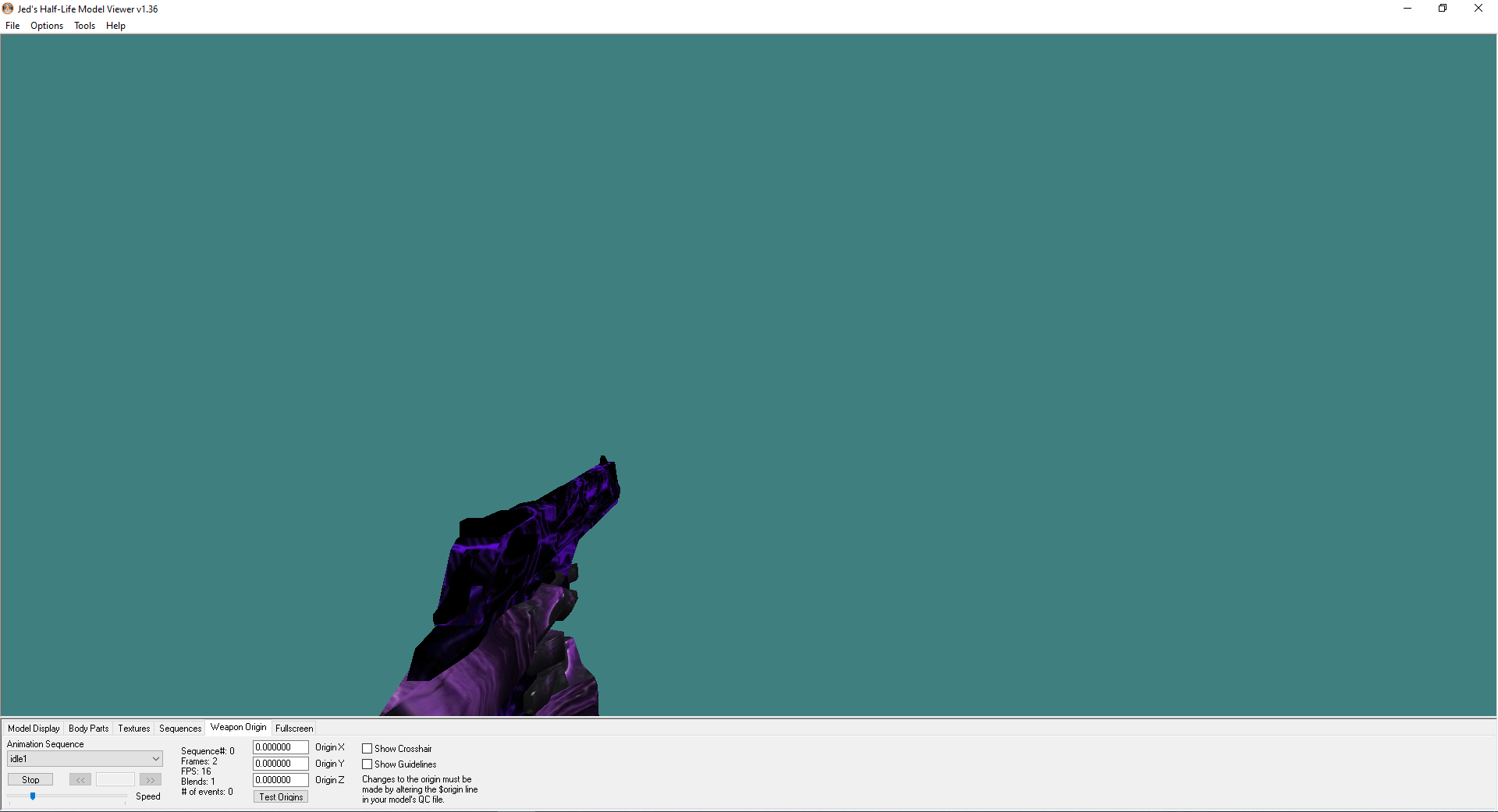Click the Test Origins button
1498x812 pixels.
[x=281, y=796]
